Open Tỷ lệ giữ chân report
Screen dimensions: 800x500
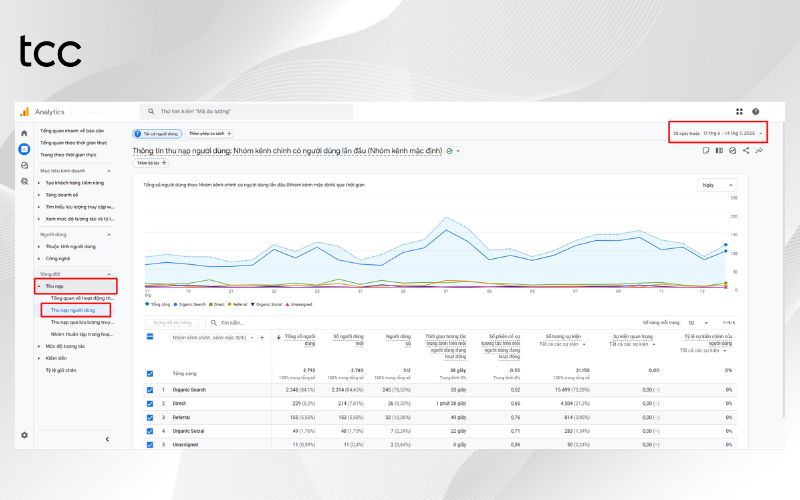[61, 370]
